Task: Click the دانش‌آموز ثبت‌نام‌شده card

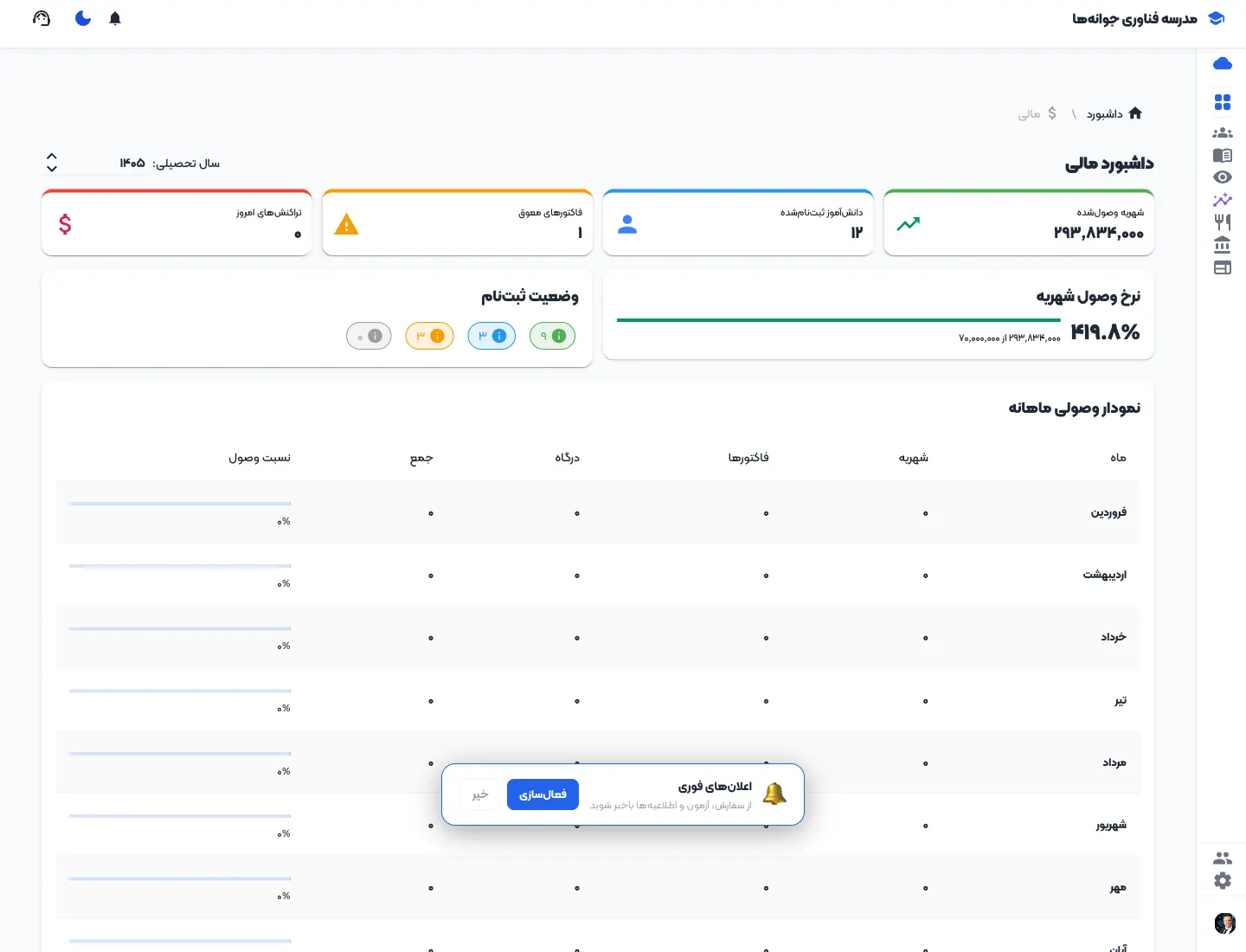Action: tap(738, 222)
